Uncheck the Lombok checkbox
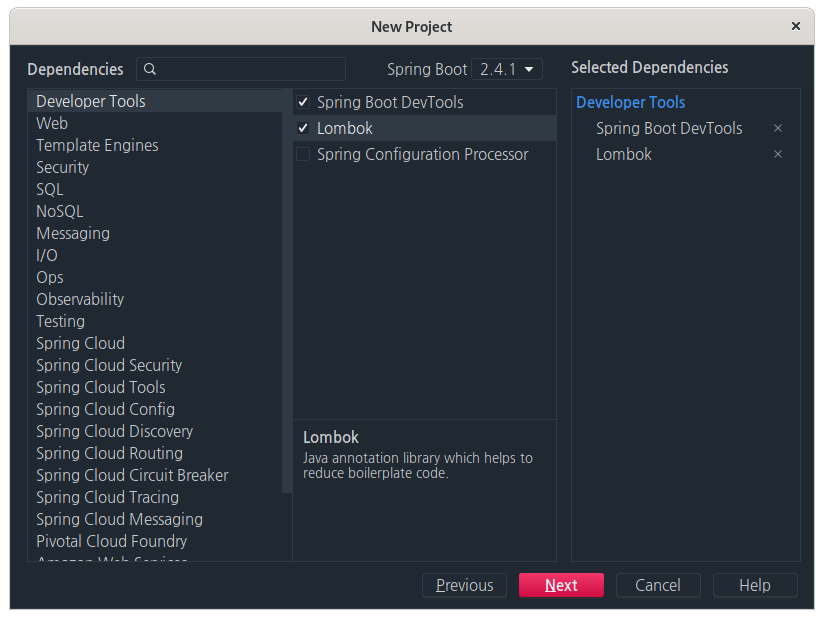 point(303,128)
